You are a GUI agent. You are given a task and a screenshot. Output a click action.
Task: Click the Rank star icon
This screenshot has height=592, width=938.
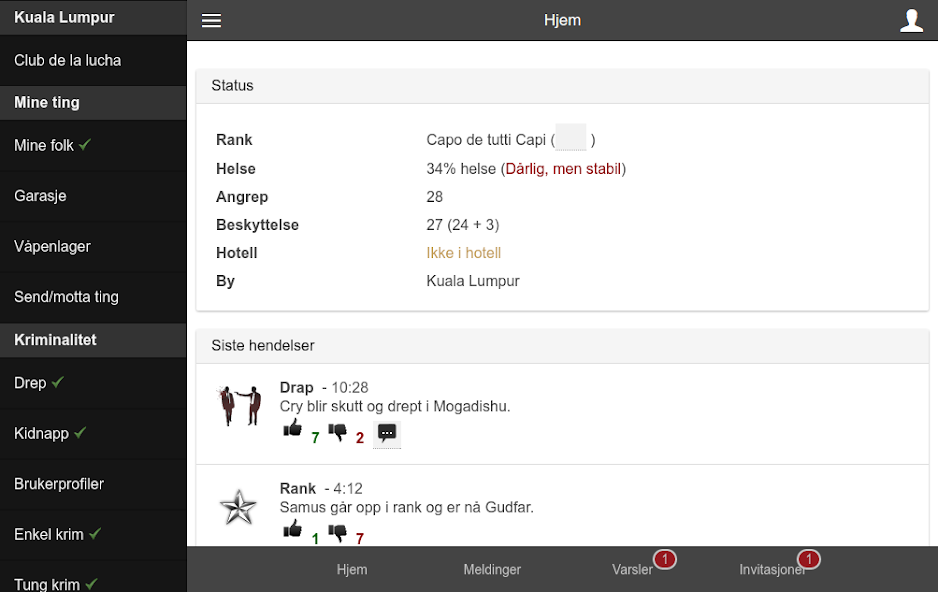click(x=238, y=507)
